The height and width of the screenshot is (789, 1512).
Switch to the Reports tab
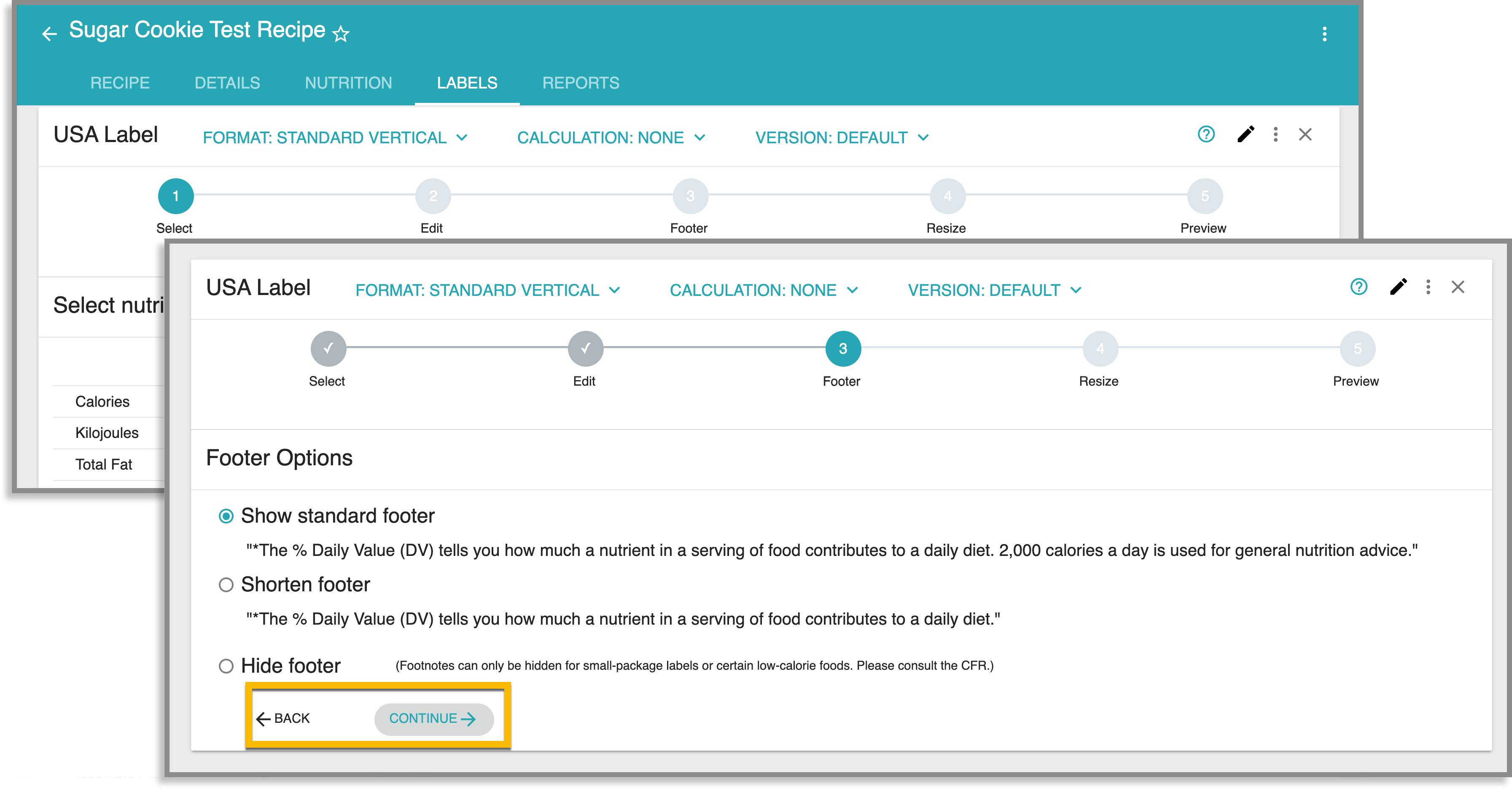(x=581, y=83)
